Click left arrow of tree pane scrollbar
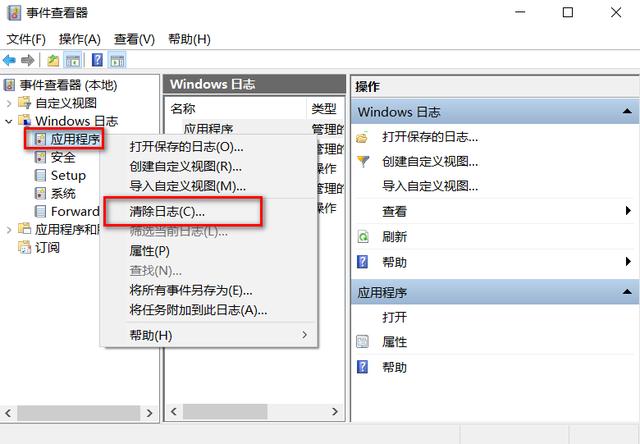Image resolution: width=640 pixels, height=444 pixels. click(x=8, y=413)
